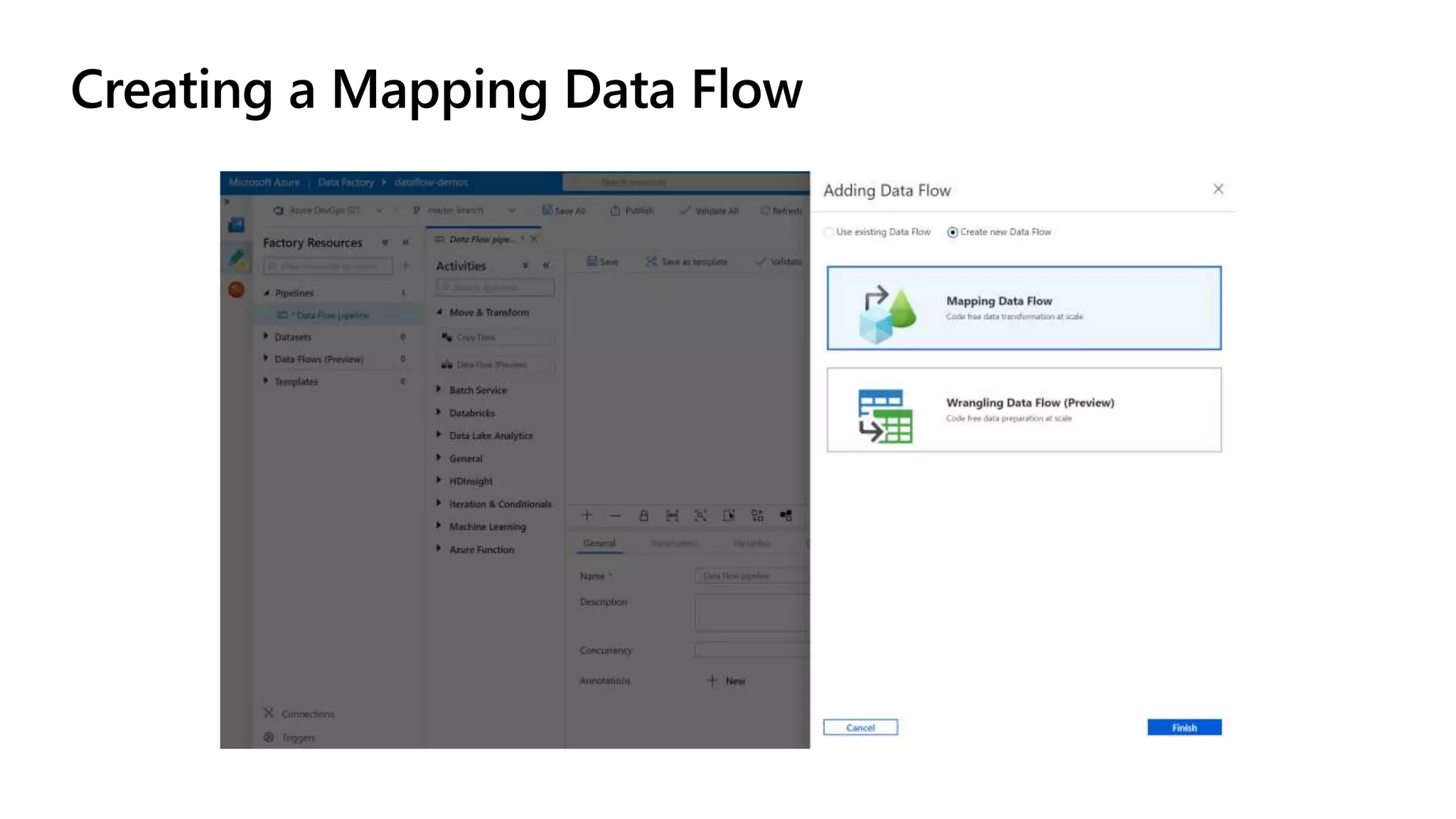Viewport: 1456px width, 819px height.
Task: Click the canvas zoom in plus icon
Action: [x=587, y=515]
